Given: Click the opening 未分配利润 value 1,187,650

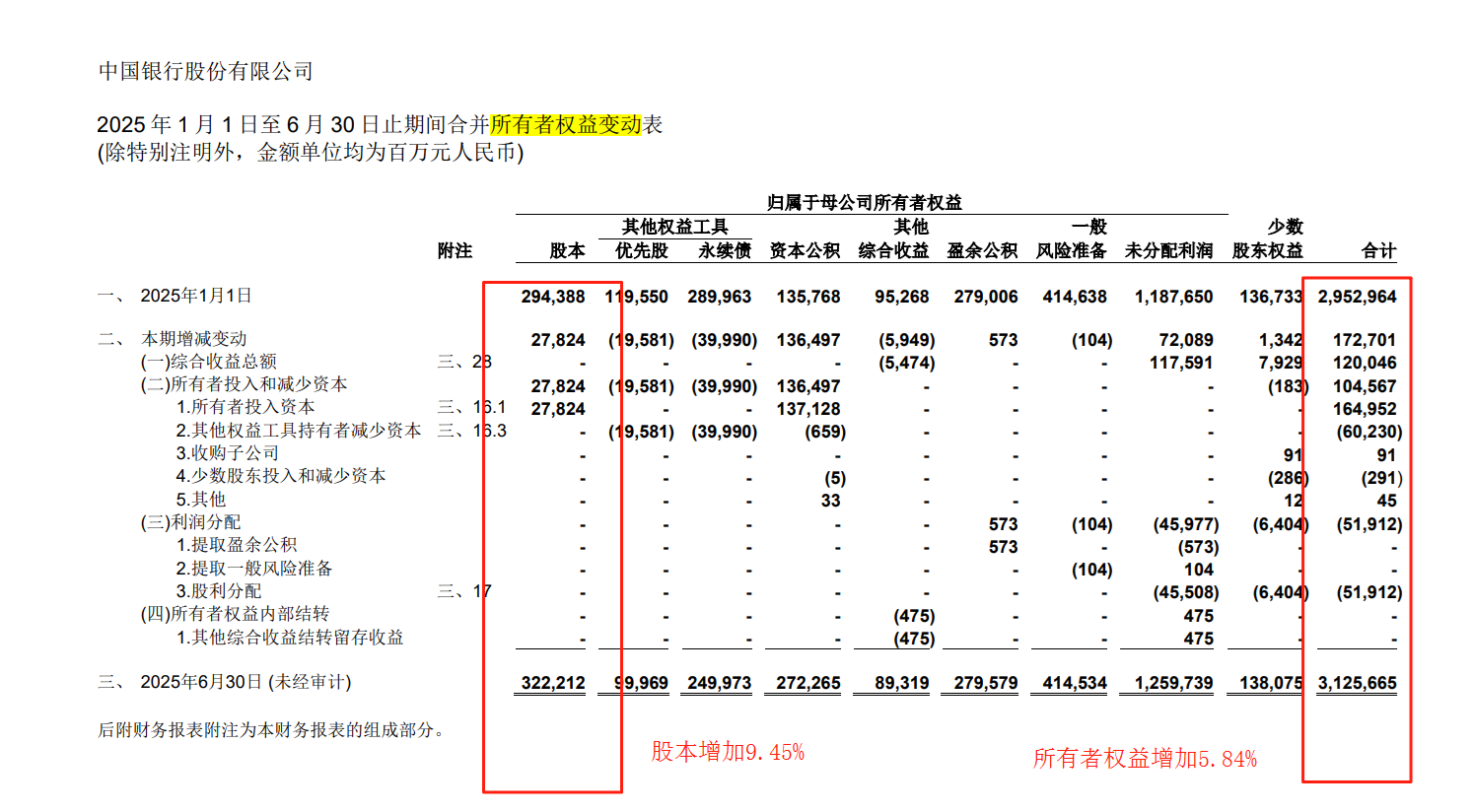Looking at the screenshot, I should (1173, 297).
